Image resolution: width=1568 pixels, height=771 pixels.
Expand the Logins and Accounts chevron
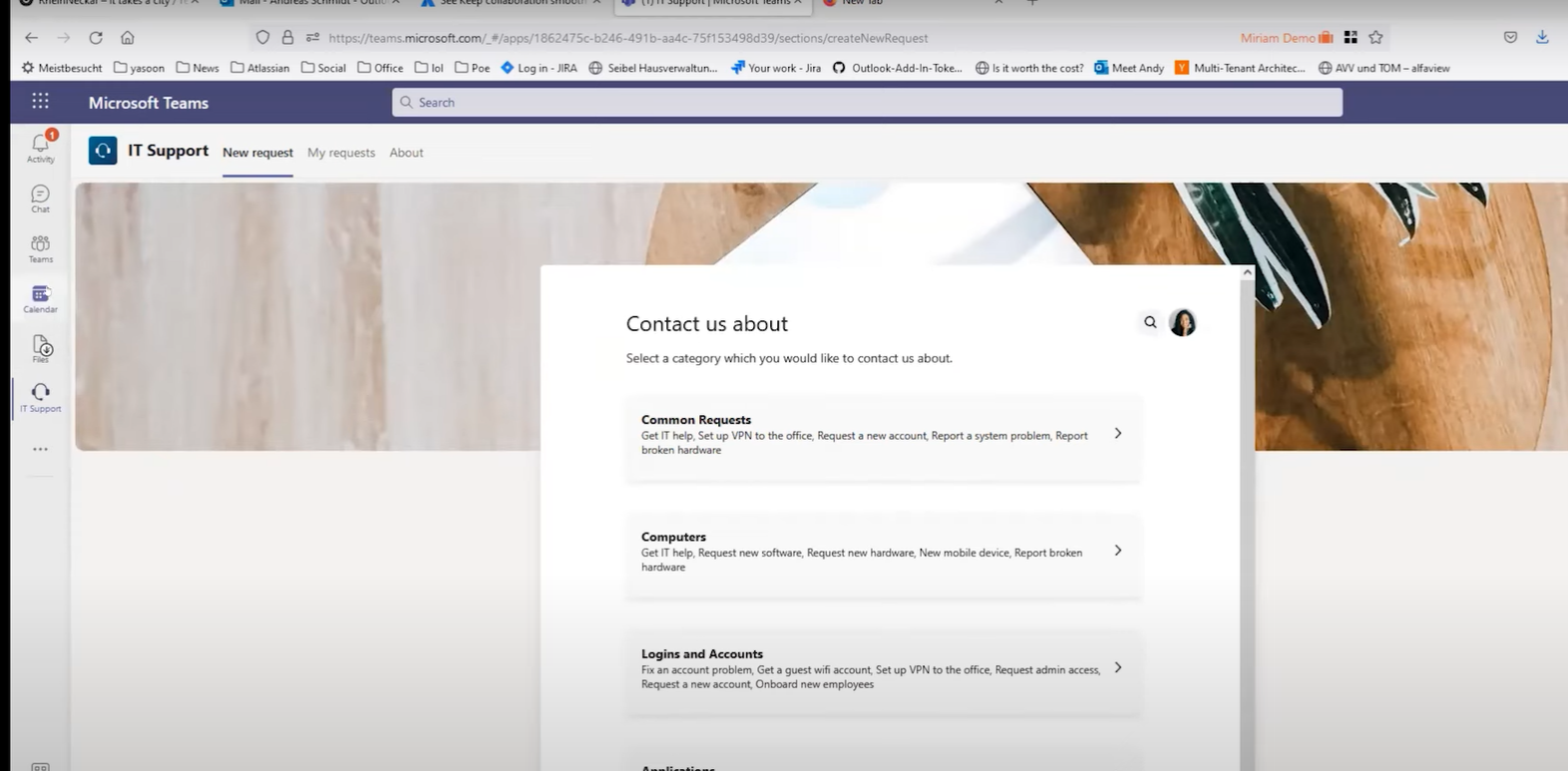[1118, 668]
